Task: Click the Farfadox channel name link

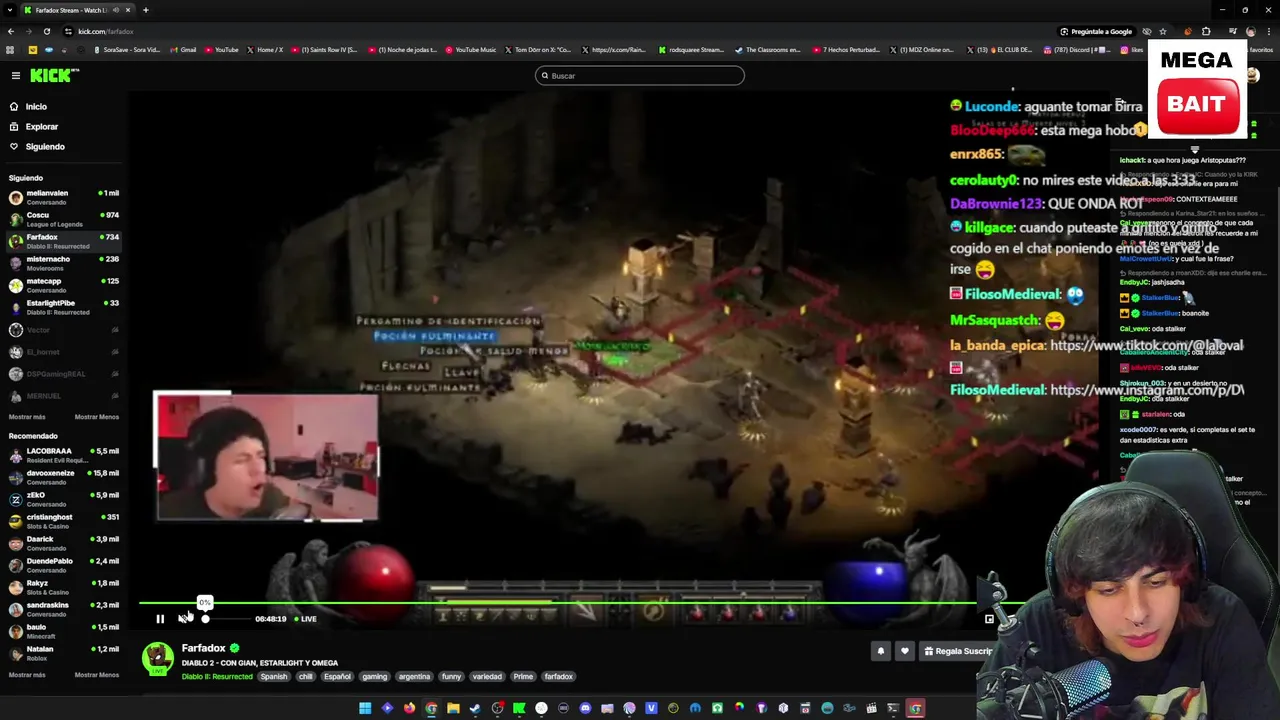Action: click(x=204, y=648)
